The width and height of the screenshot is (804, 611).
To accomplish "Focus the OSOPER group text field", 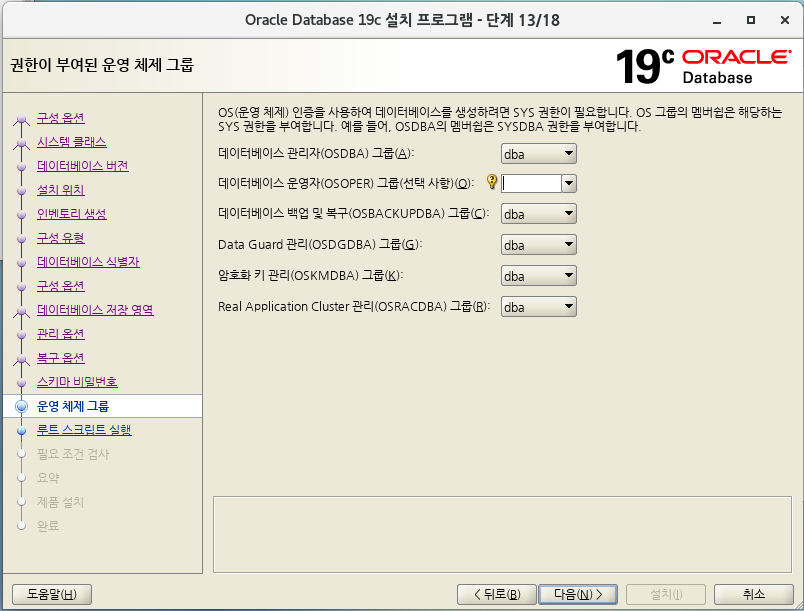I will pyautogui.click(x=531, y=184).
